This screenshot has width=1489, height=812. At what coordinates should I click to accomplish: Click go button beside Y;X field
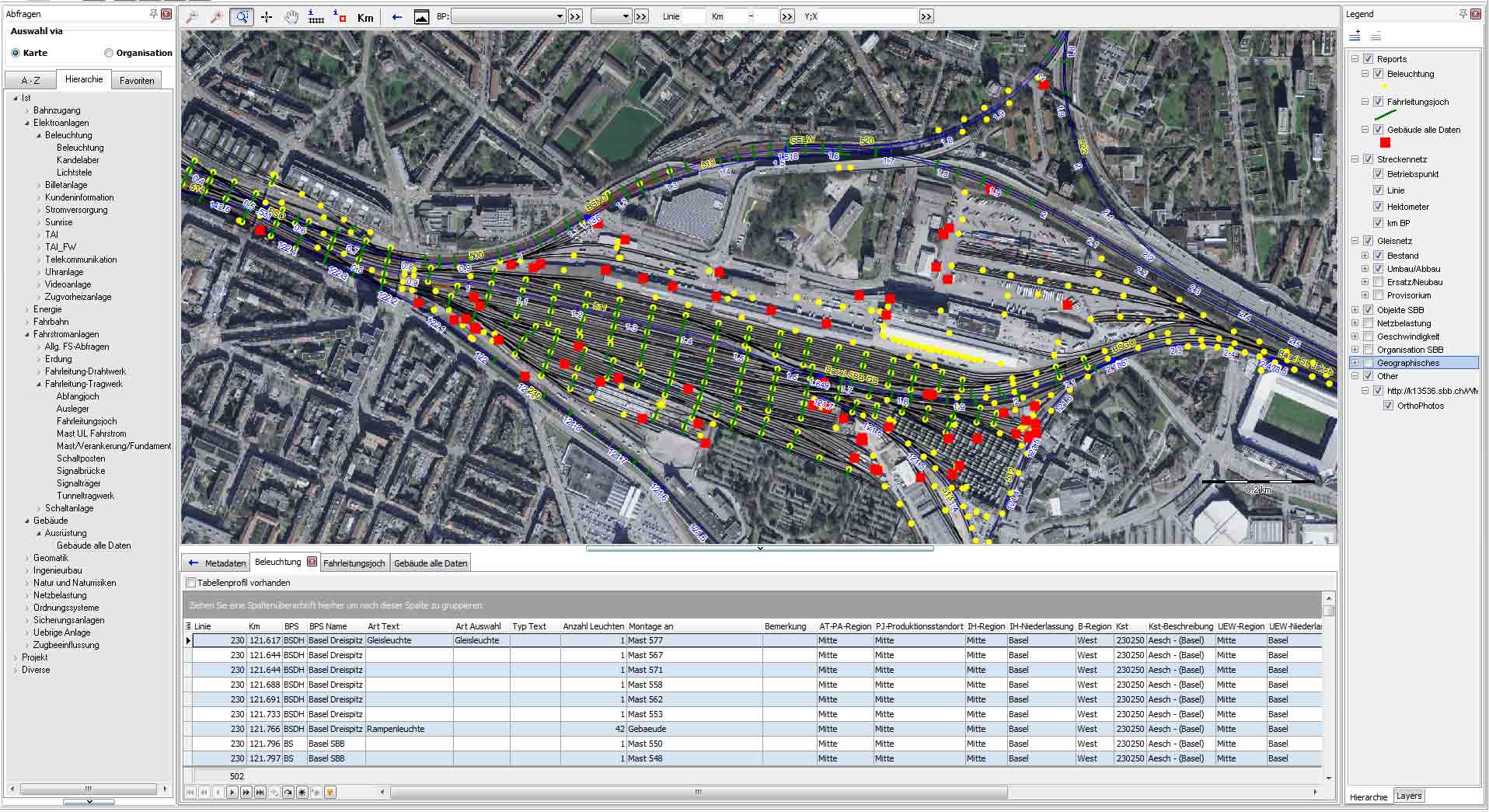[926, 16]
